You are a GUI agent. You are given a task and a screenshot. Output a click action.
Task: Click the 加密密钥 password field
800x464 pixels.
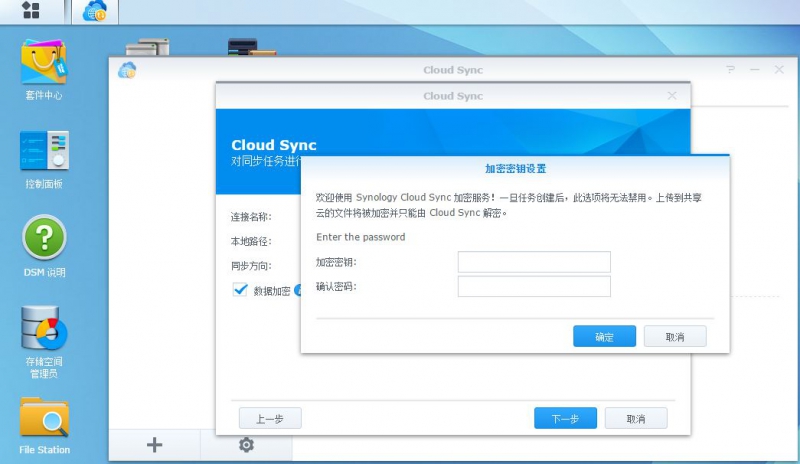click(x=534, y=262)
